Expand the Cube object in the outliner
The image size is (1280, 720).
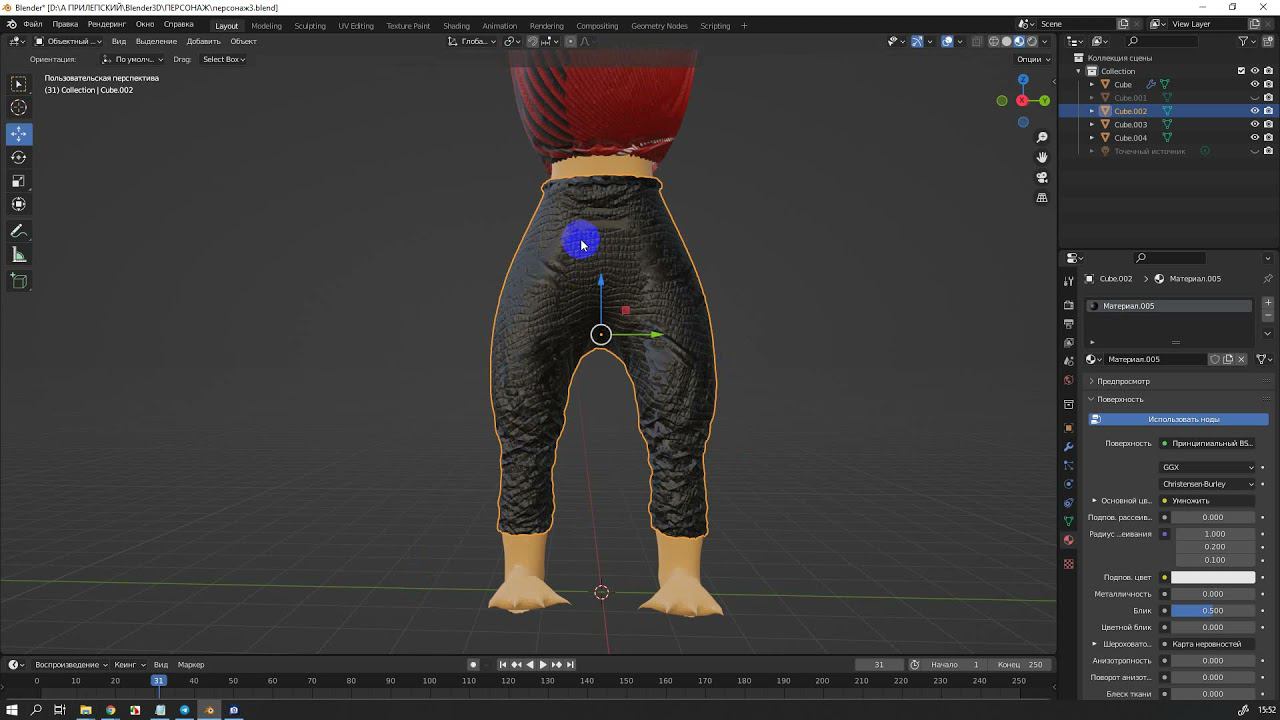pyautogui.click(x=1092, y=84)
